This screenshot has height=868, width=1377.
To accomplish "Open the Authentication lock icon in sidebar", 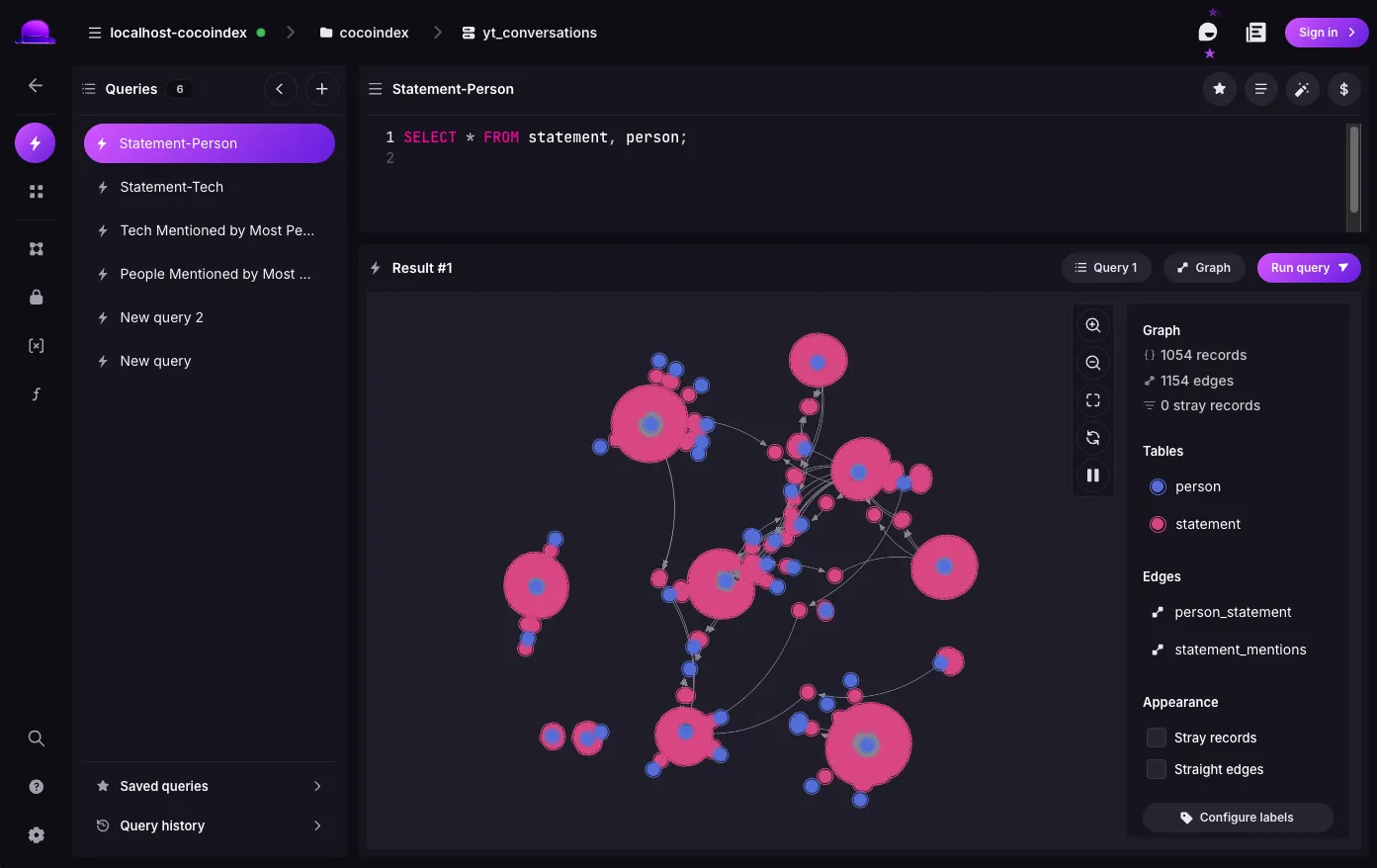I will pyautogui.click(x=36, y=298).
